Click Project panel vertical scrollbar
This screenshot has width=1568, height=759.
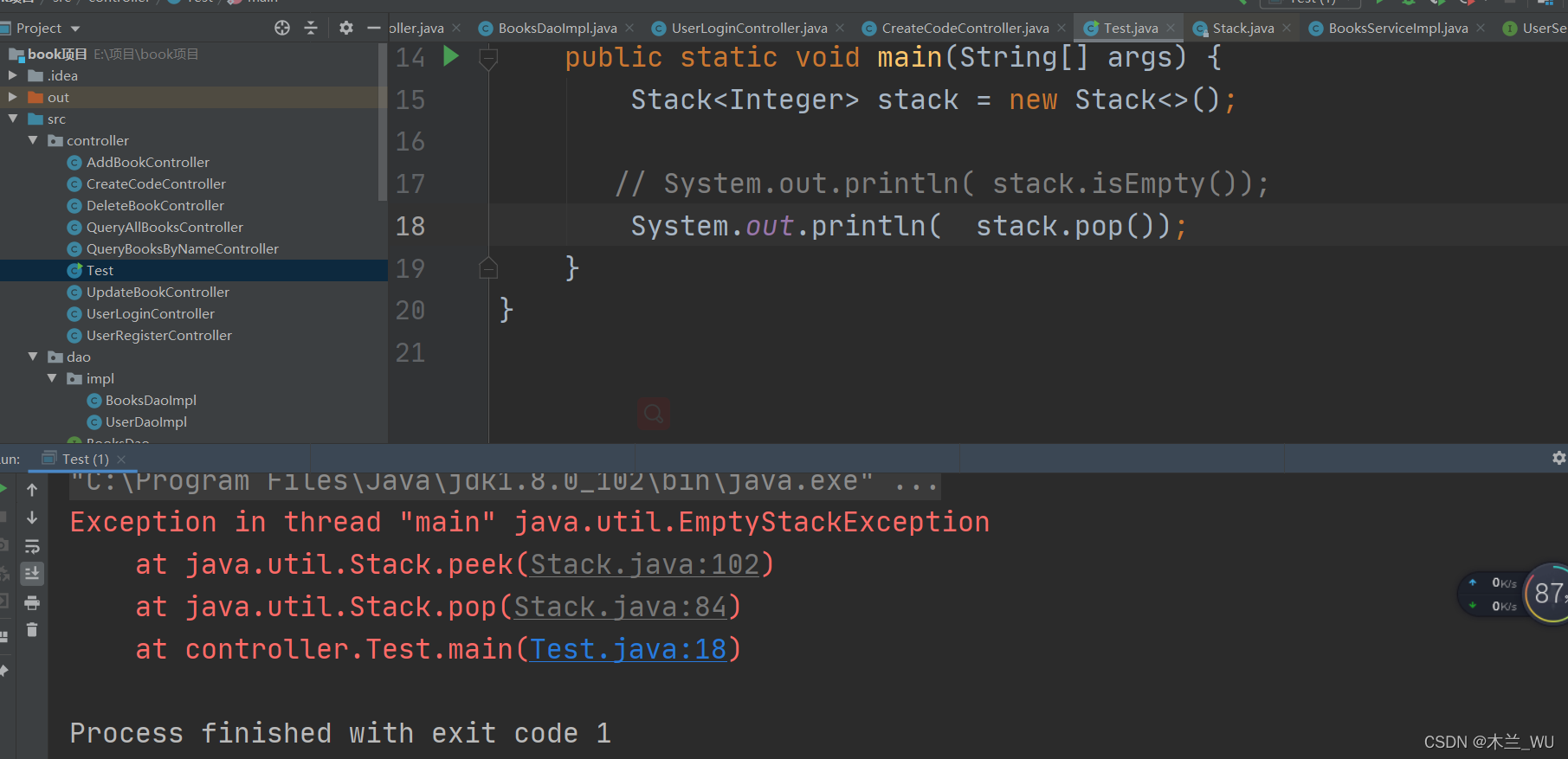tap(383, 121)
